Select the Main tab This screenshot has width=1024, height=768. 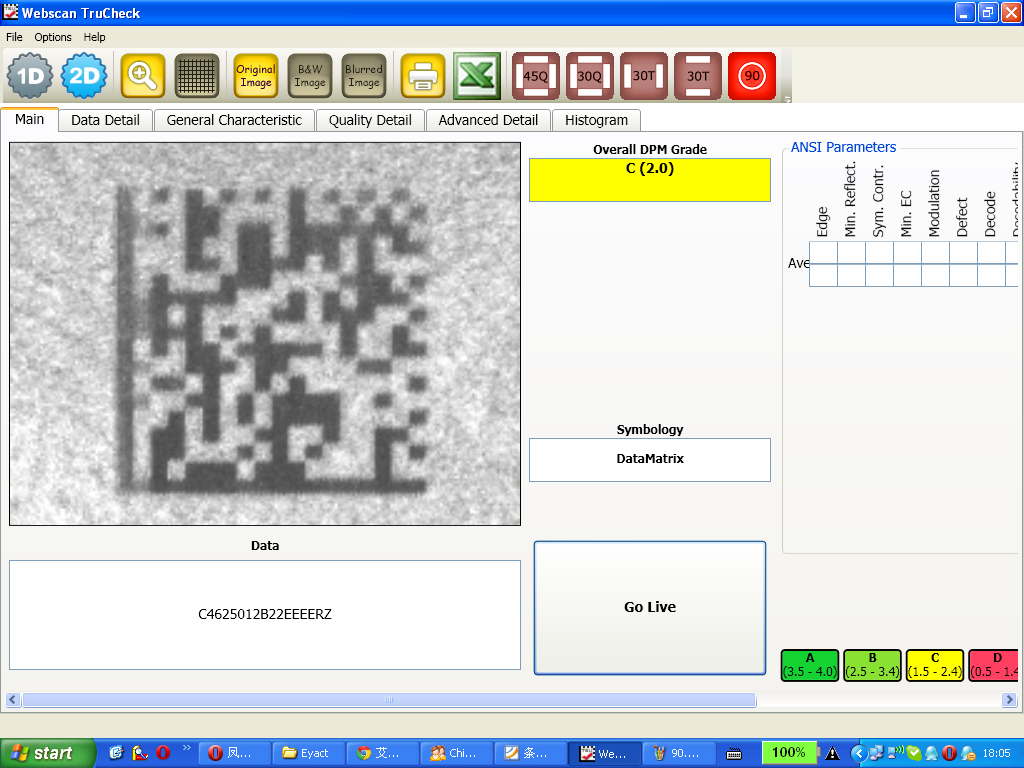click(29, 120)
